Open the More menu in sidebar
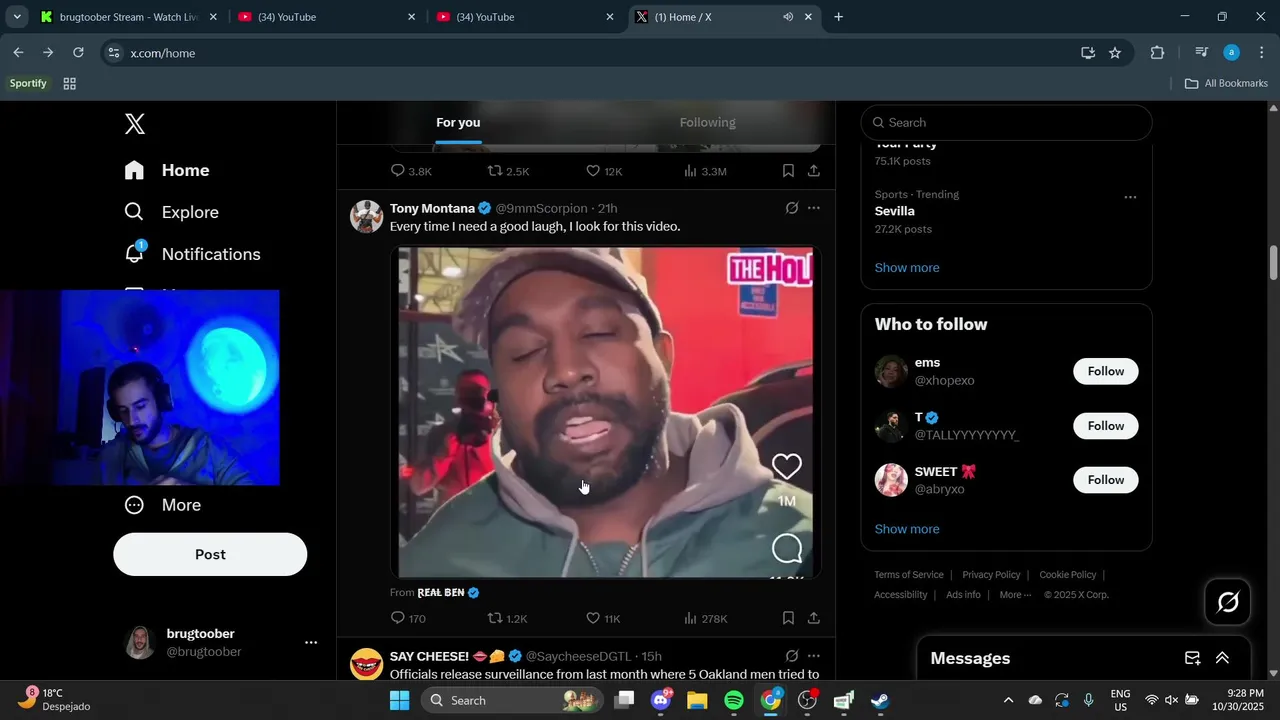Image resolution: width=1280 pixels, height=720 pixels. click(x=162, y=505)
